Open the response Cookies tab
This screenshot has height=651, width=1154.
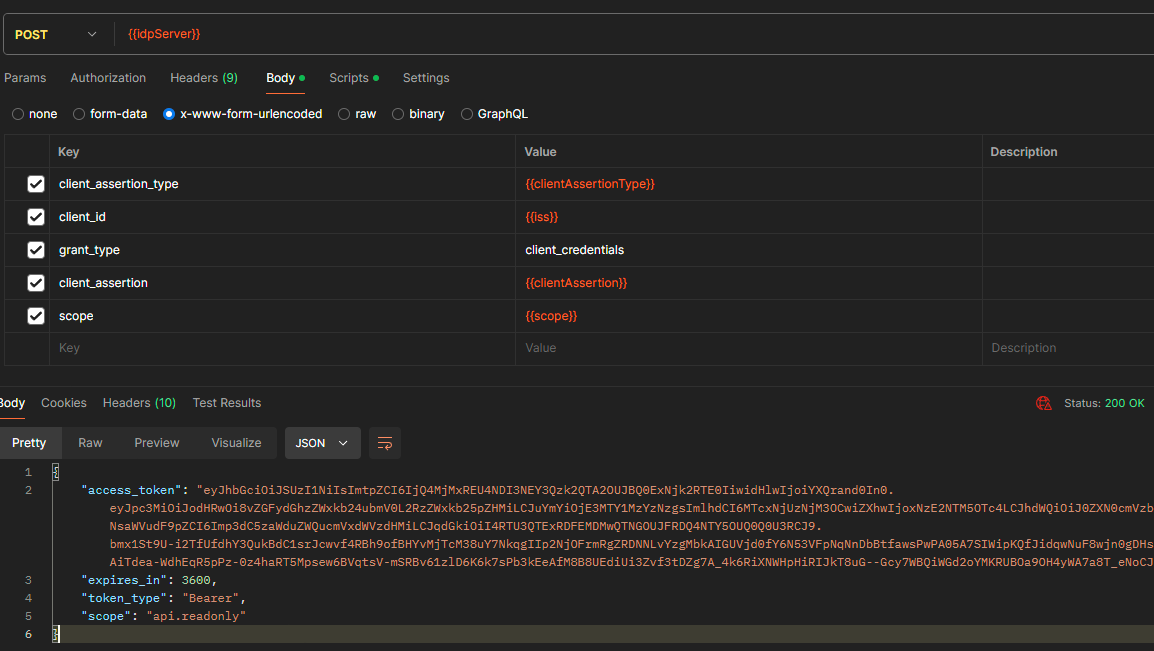pyautogui.click(x=64, y=403)
